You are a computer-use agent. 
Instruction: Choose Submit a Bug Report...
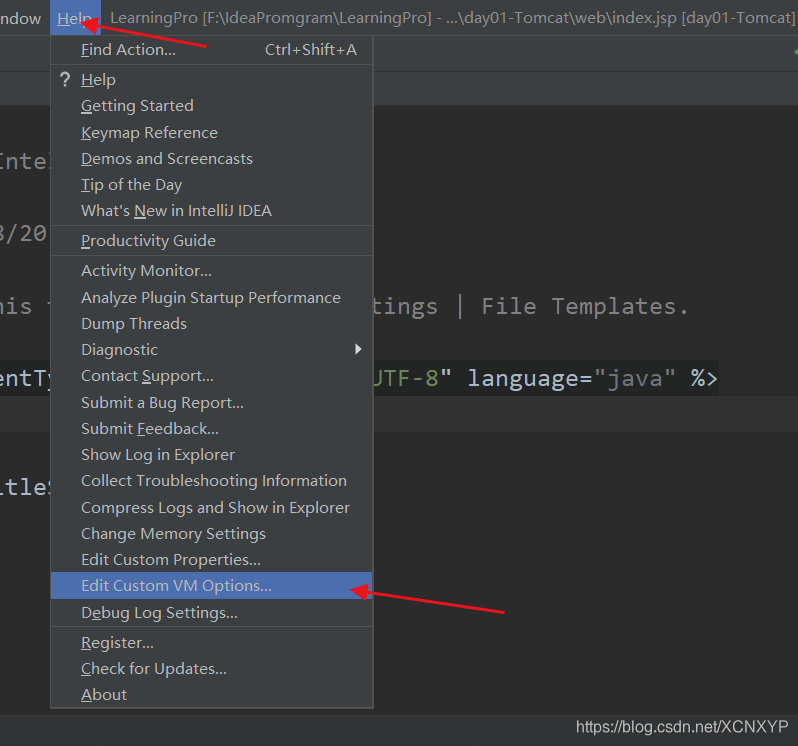(x=211, y=403)
